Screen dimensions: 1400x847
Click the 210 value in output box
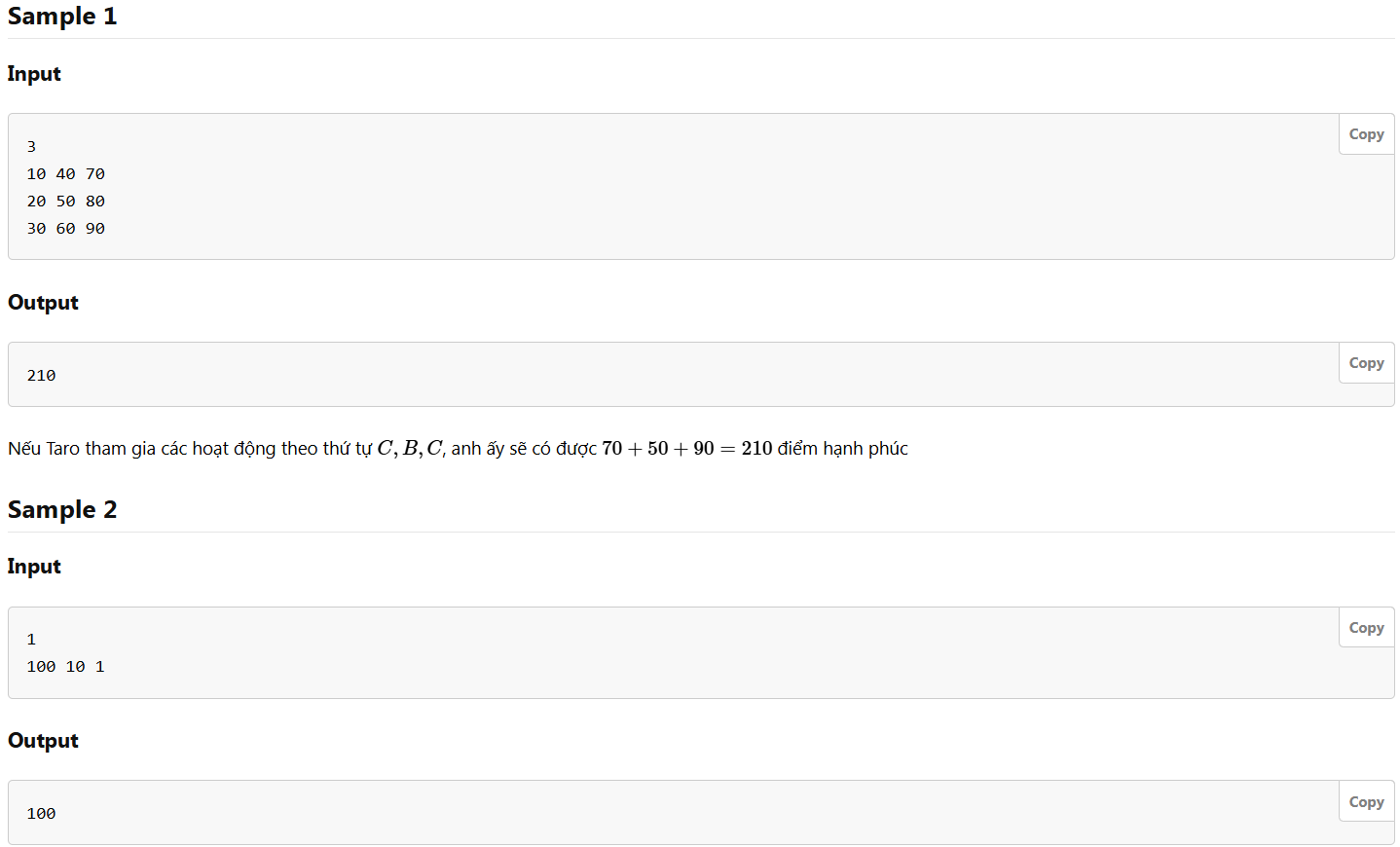tap(41, 376)
